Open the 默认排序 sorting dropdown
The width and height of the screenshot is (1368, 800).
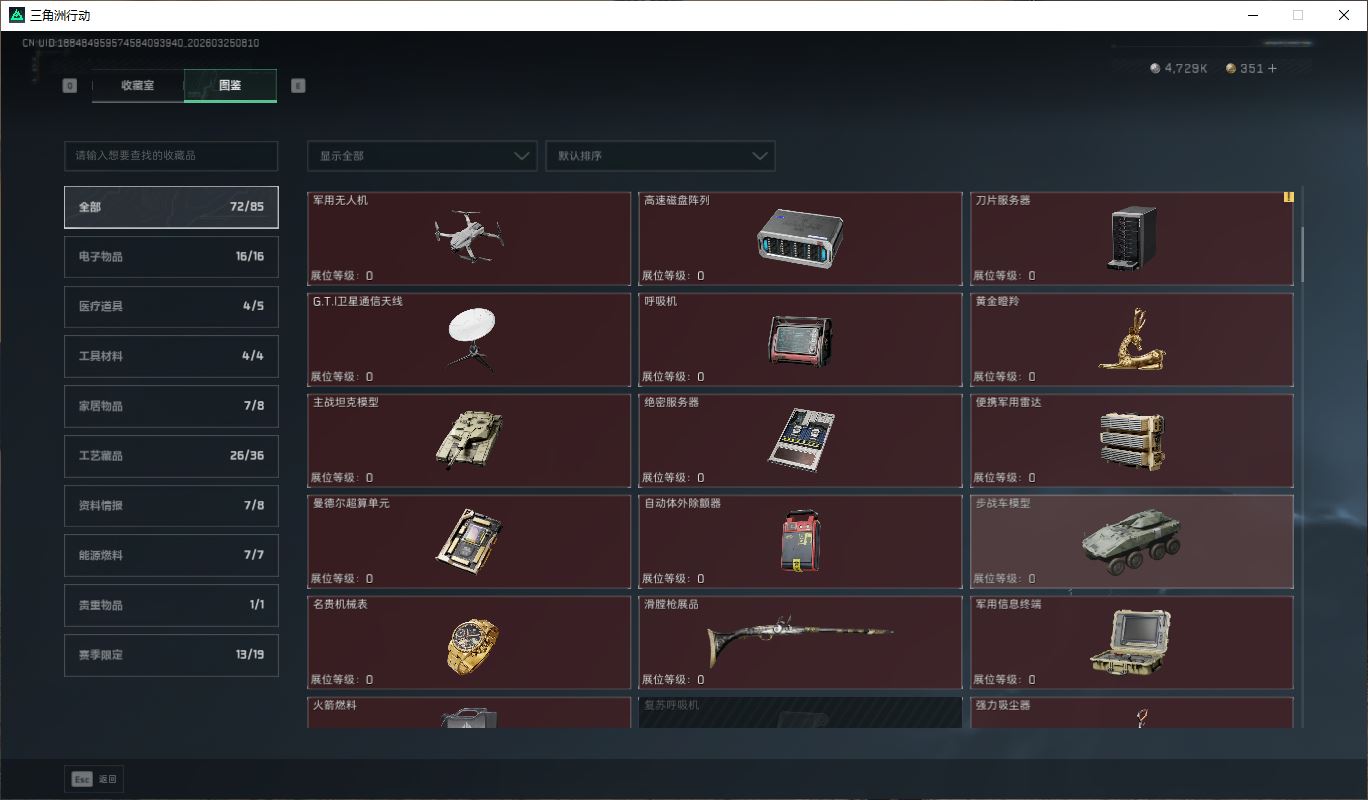(660, 156)
